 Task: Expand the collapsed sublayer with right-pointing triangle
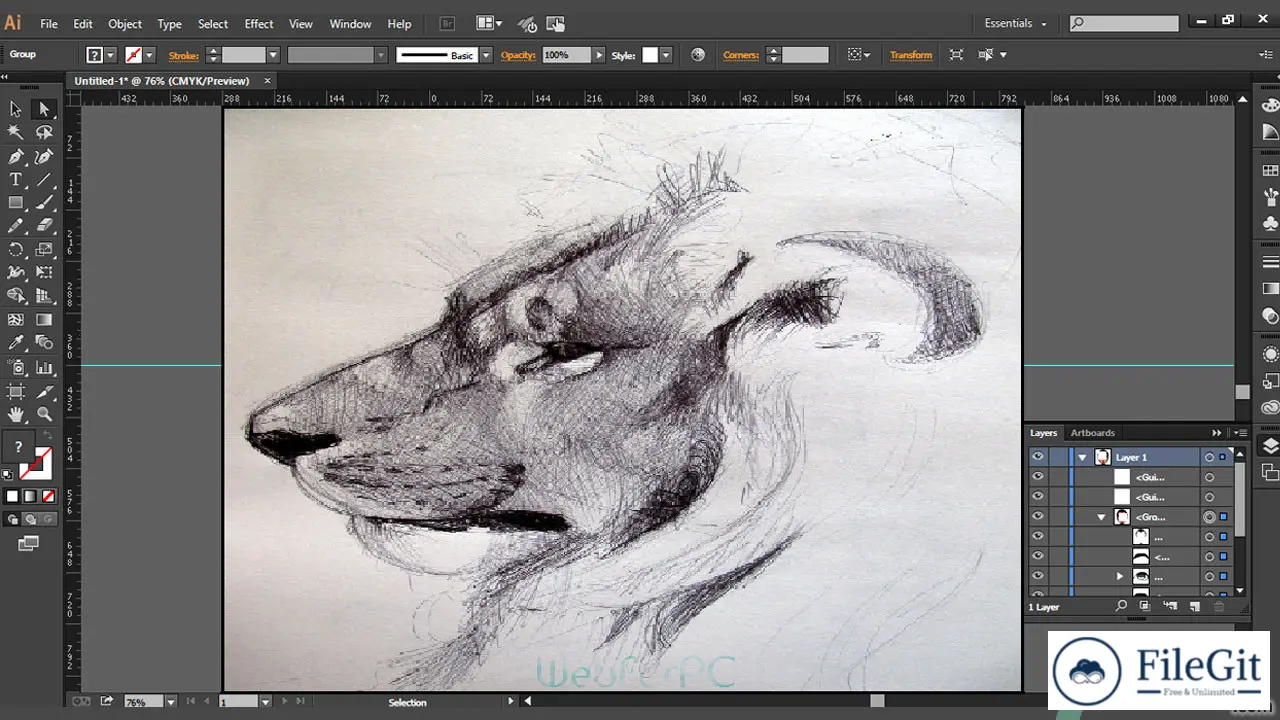coord(1120,577)
